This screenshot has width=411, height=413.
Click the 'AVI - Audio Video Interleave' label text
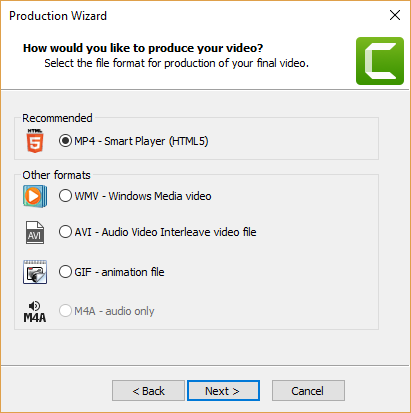point(165,232)
